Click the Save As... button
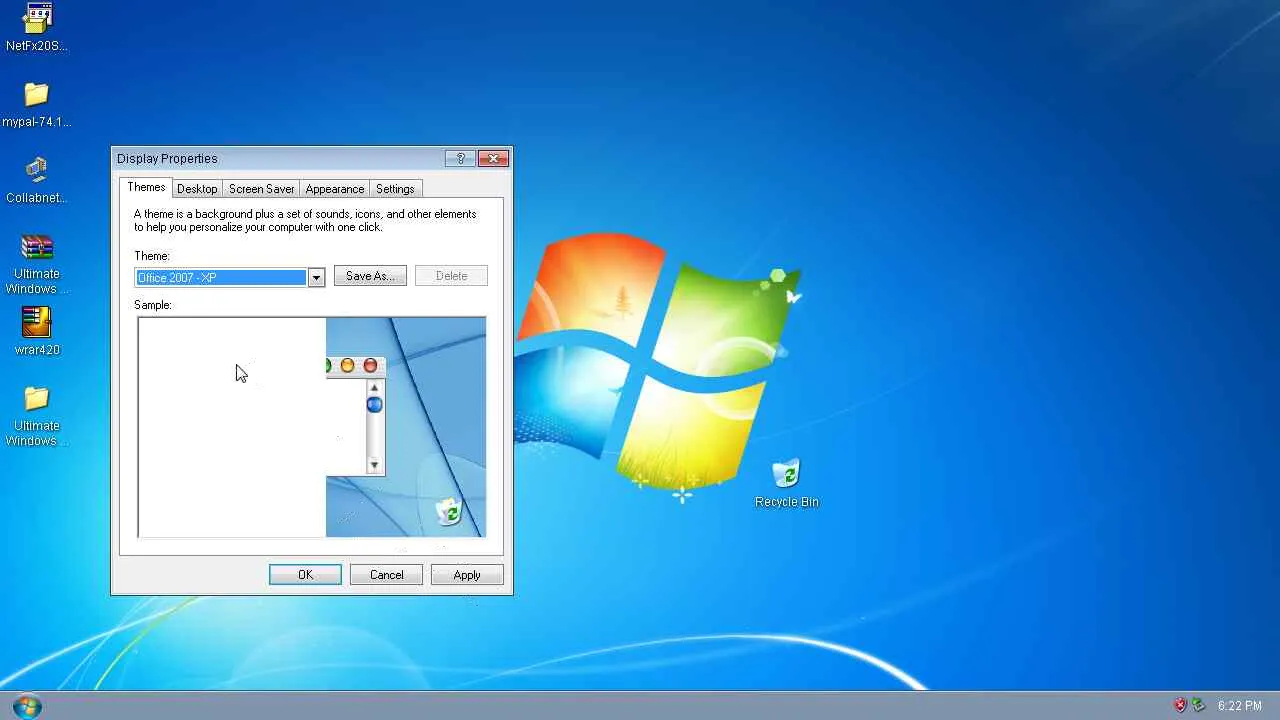This screenshot has height=720, width=1280. [370, 276]
